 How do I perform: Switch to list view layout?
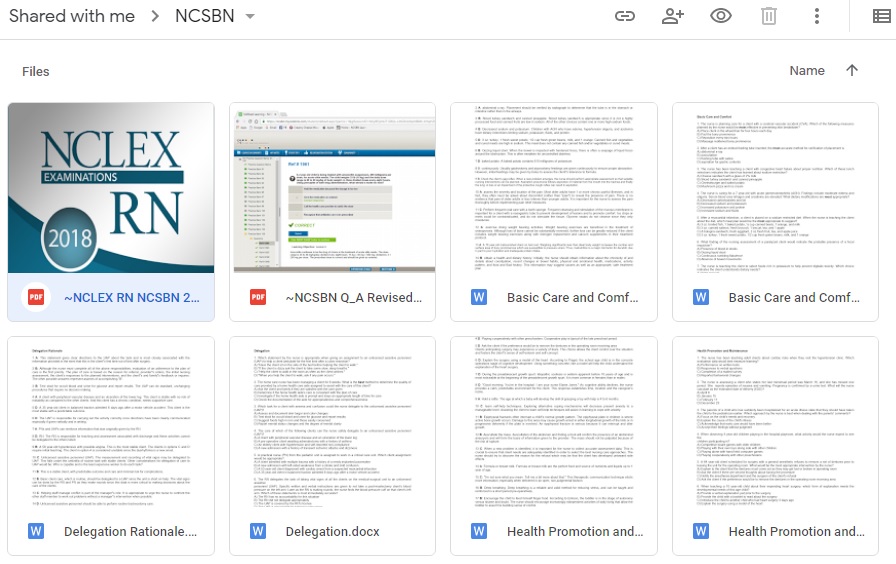882,16
